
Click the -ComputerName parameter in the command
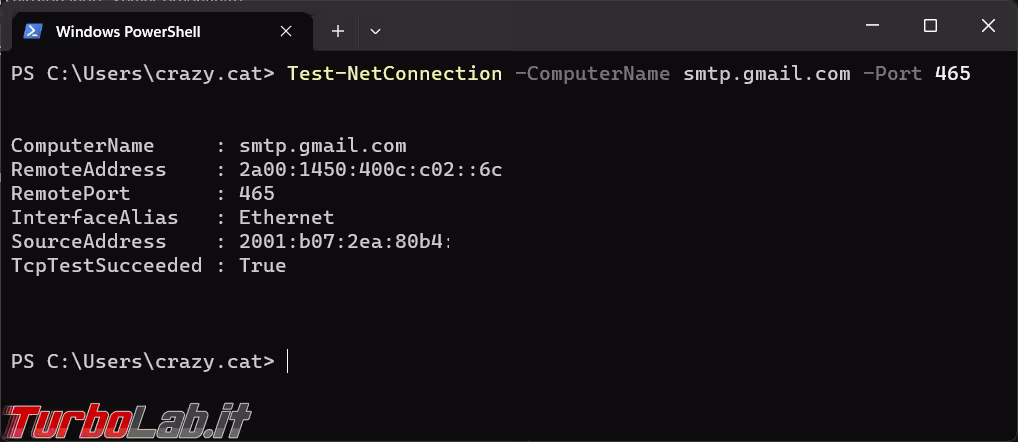coord(592,73)
